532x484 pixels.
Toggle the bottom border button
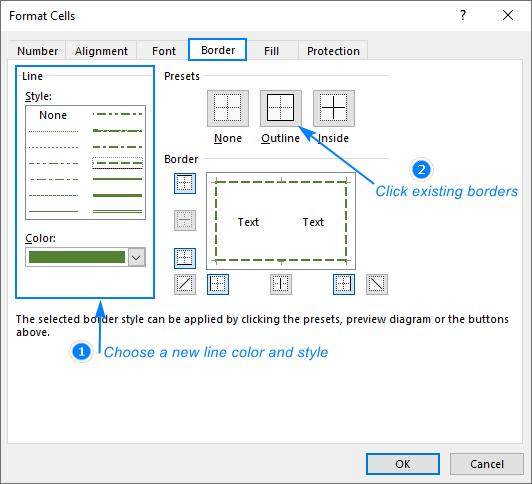point(185,258)
